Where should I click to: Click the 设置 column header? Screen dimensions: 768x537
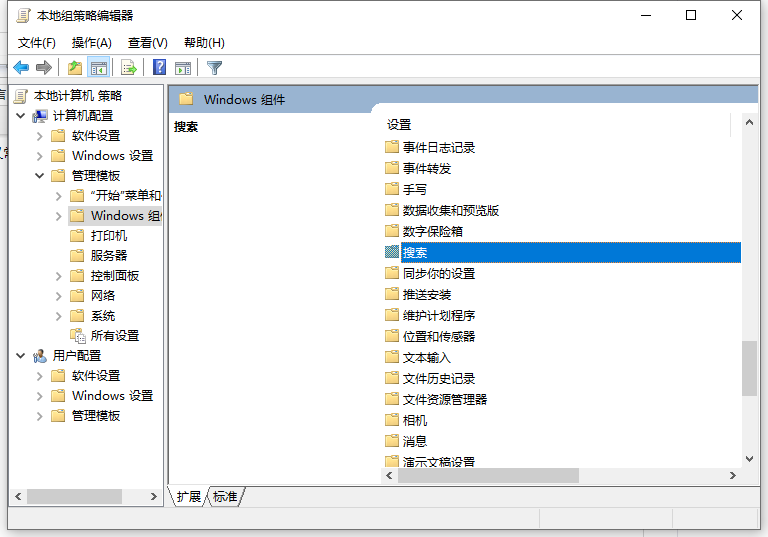(x=400, y=125)
